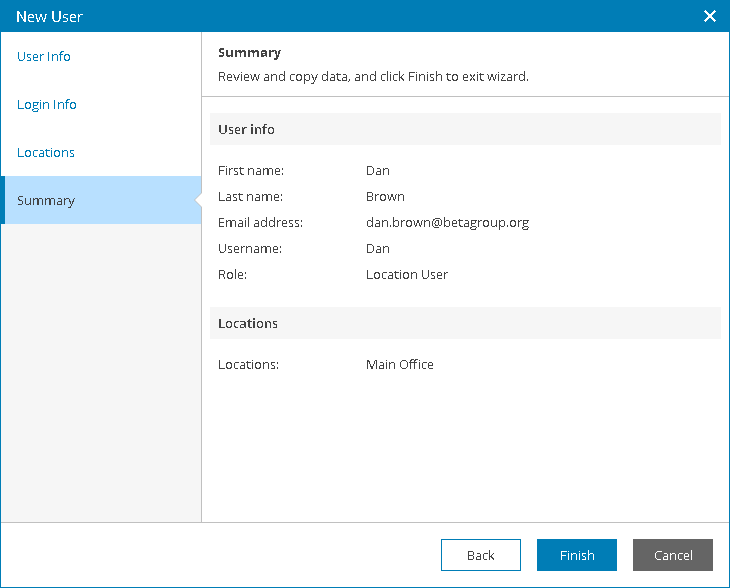Click the Summary heading at the top
This screenshot has width=730, height=588.
[250, 53]
